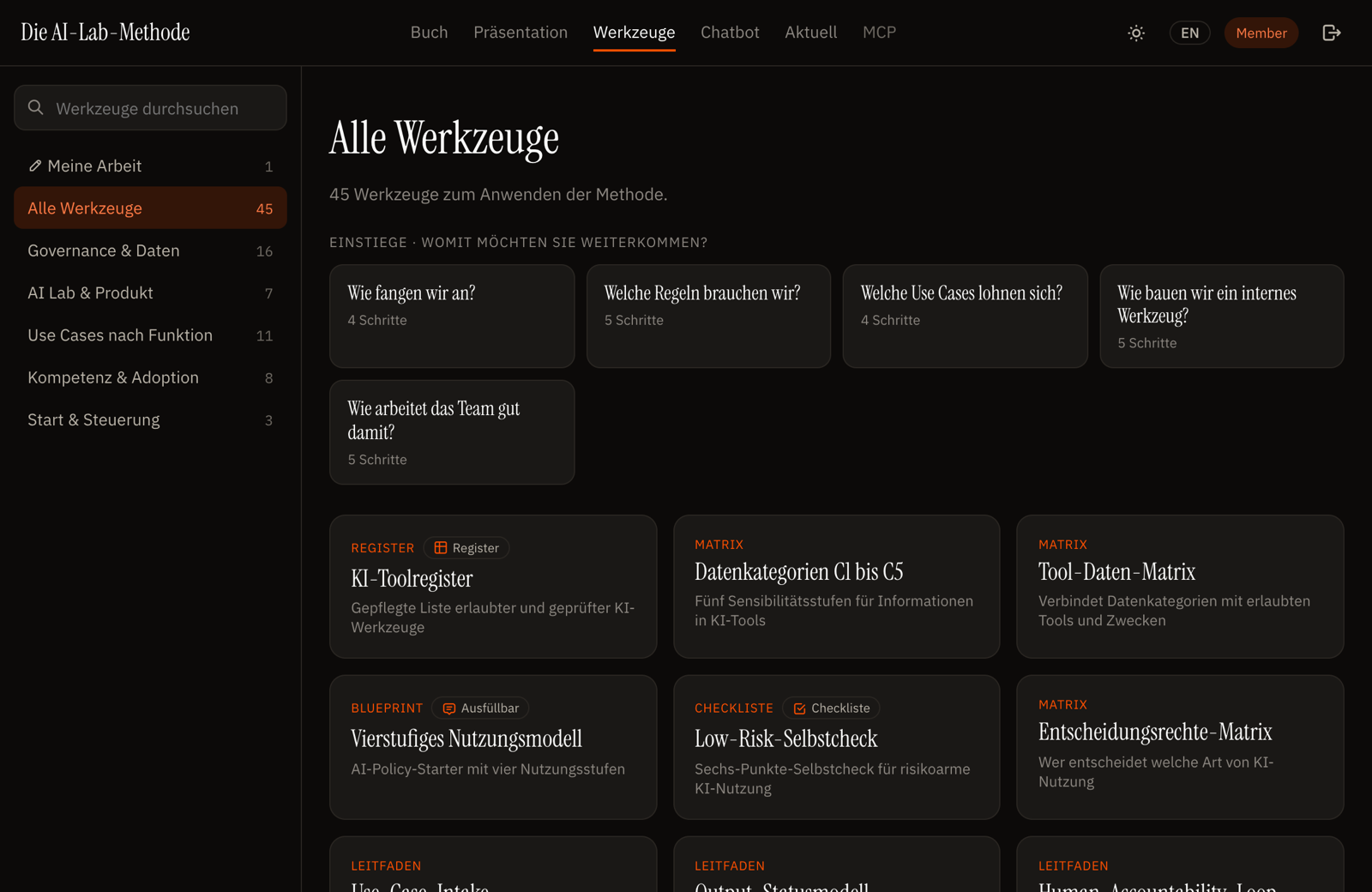The height and width of the screenshot is (892, 1372).
Task: Click the Register badge icon on KI-Toolregister
Action: pyautogui.click(x=441, y=548)
